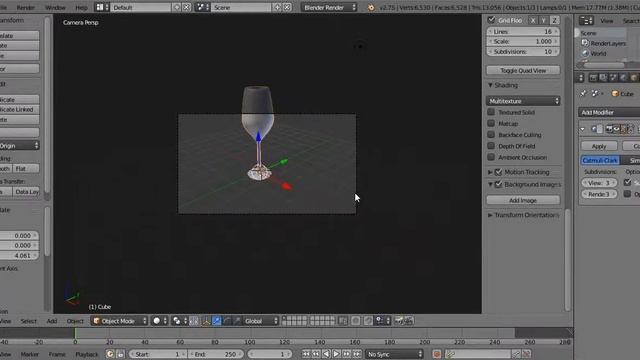640x360 pixels.
Task: Play animation in reverse
Action: 326,354
